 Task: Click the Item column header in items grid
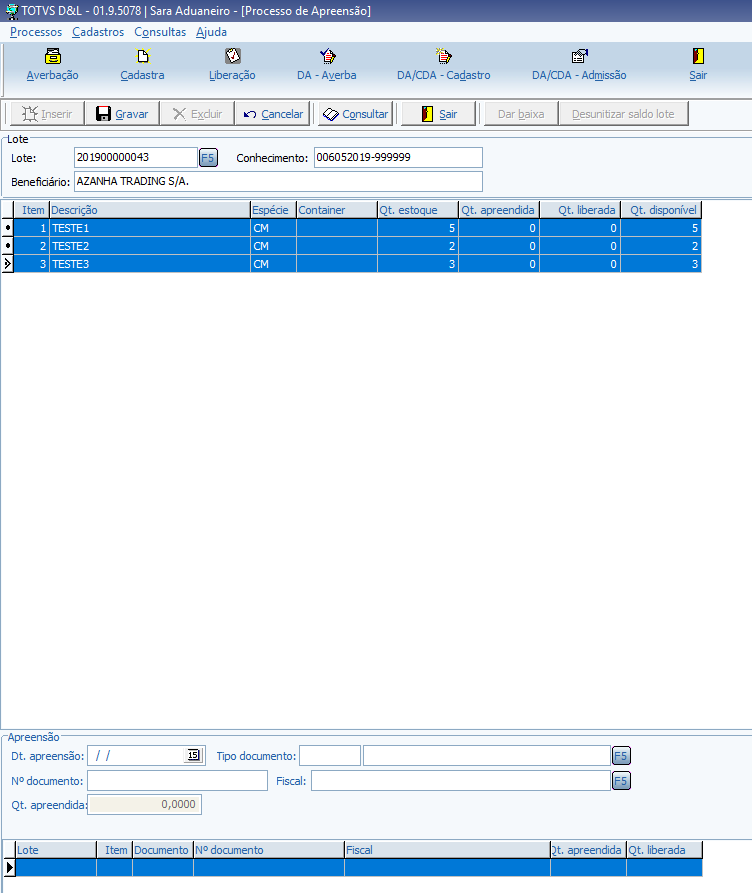(x=32, y=210)
